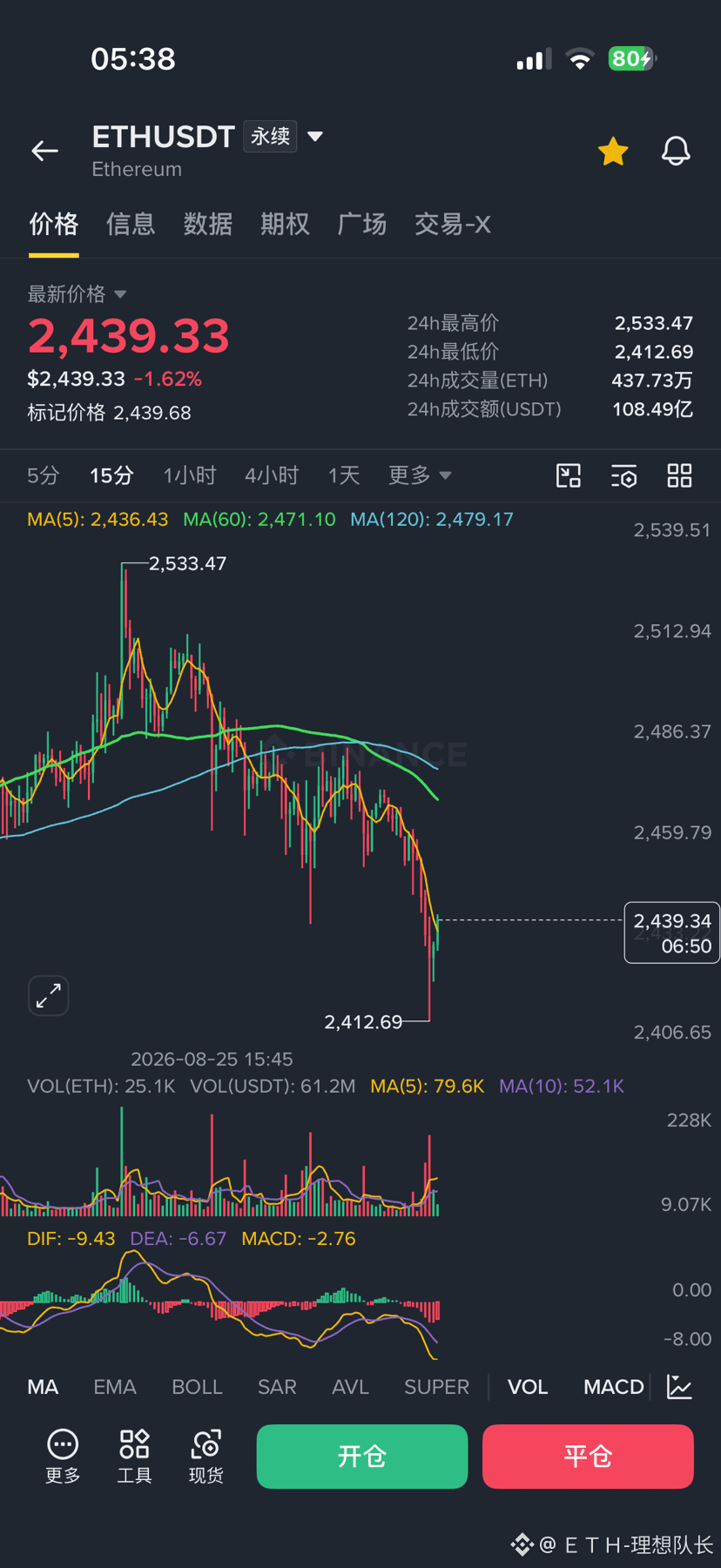Select the 15分 timeframe
The height and width of the screenshot is (1568, 721).
click(x=112, y=475)
